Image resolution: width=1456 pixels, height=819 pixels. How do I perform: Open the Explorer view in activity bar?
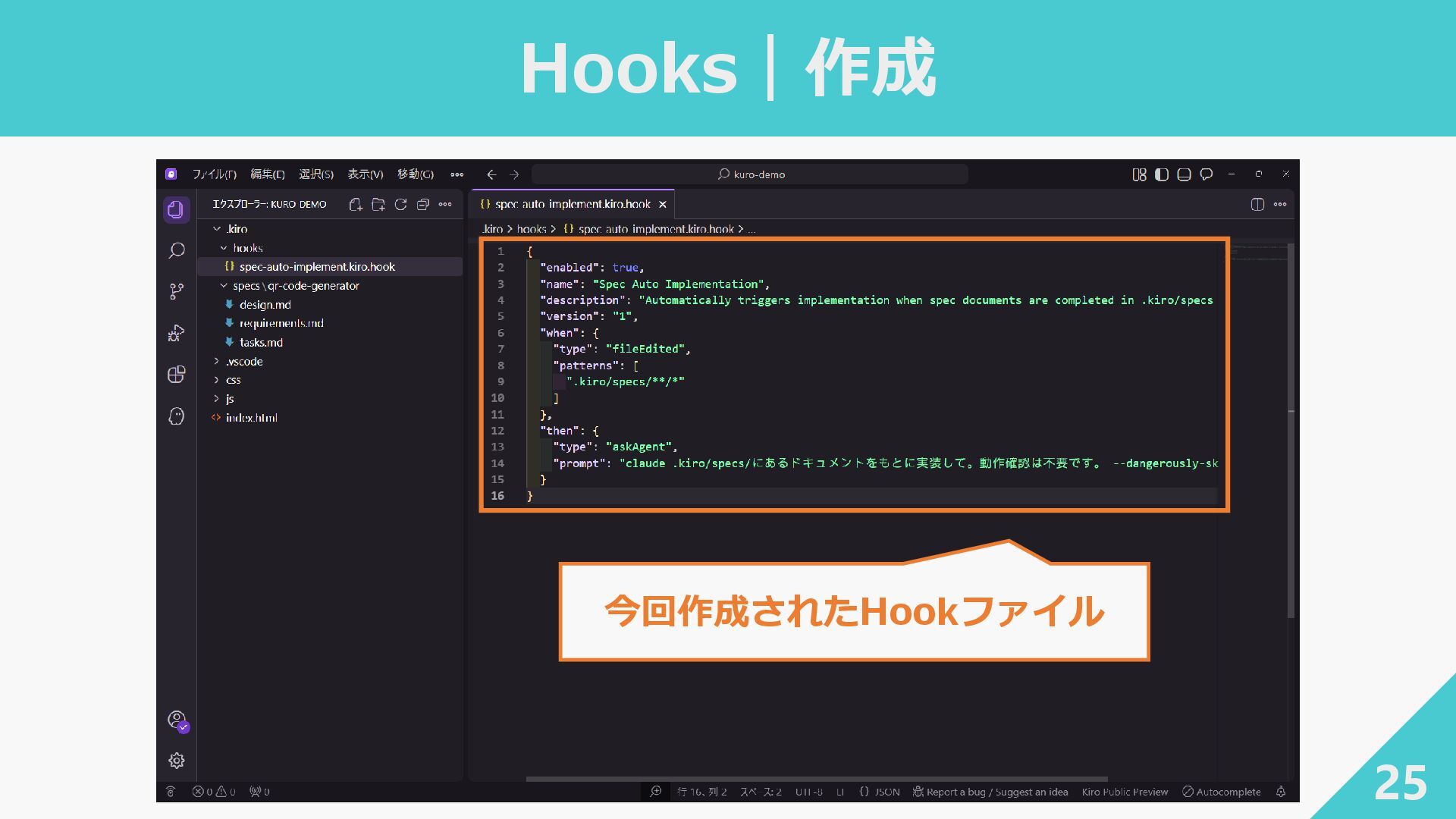pos(176,209)
